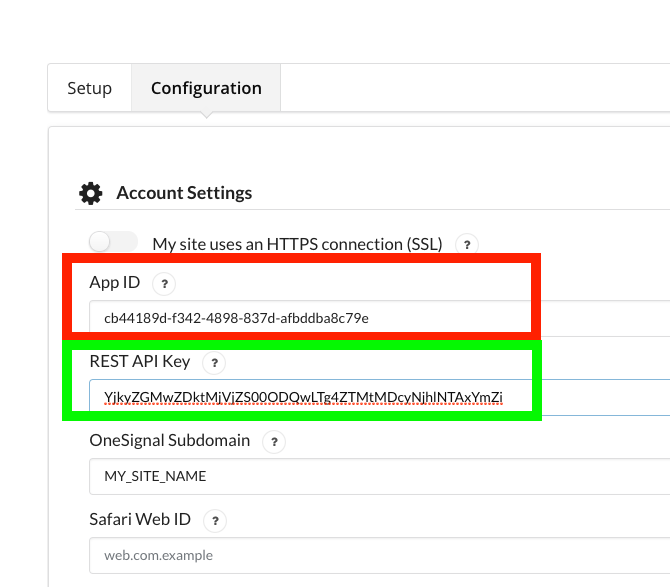Select the OneSignal Subdomain input box
670x587 pixels.
click(380, 476)
